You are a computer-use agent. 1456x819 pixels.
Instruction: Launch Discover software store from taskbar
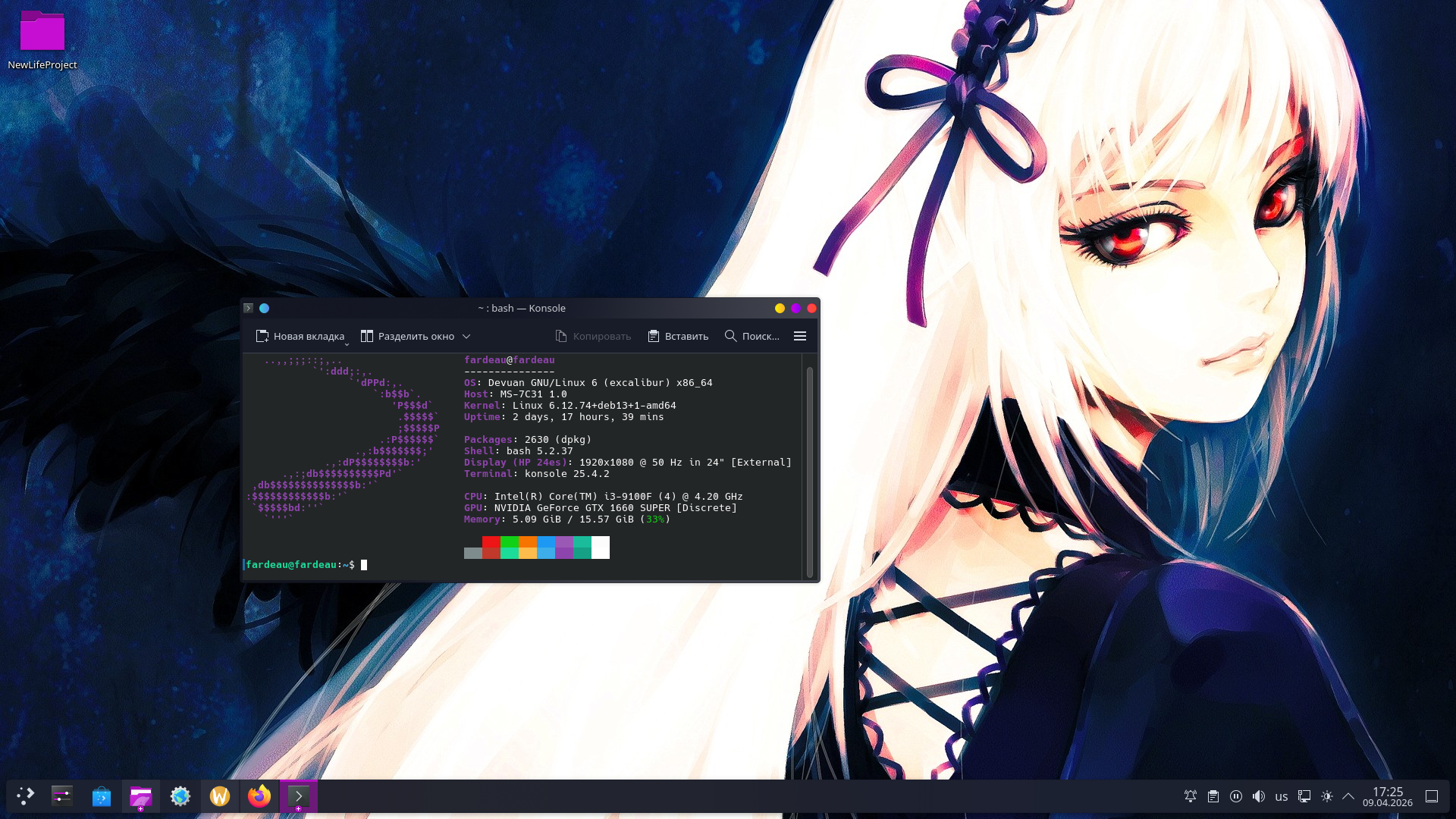102,796
